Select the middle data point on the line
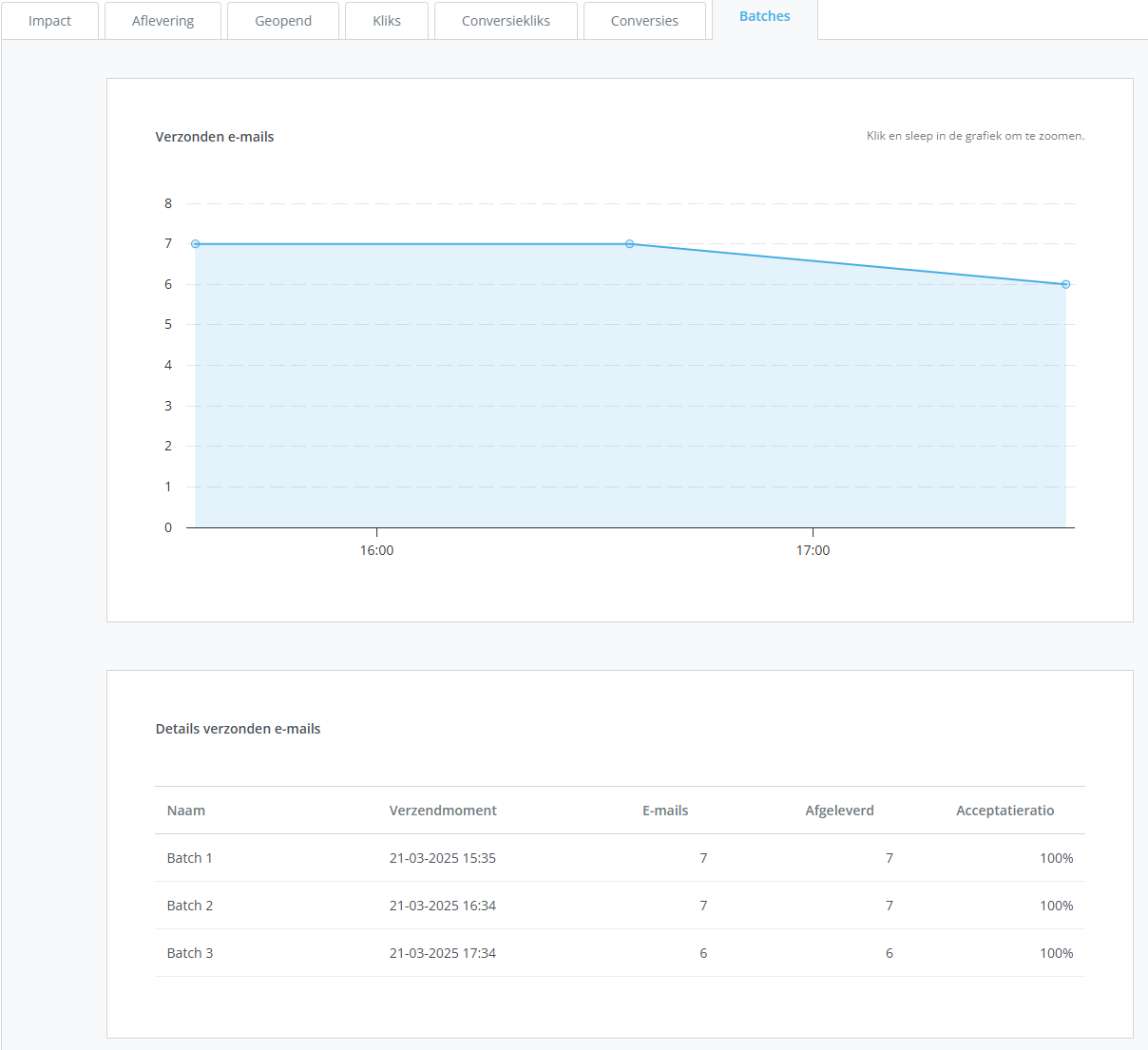Screen dimensions: 1148x1050 (x=630, y=244)
